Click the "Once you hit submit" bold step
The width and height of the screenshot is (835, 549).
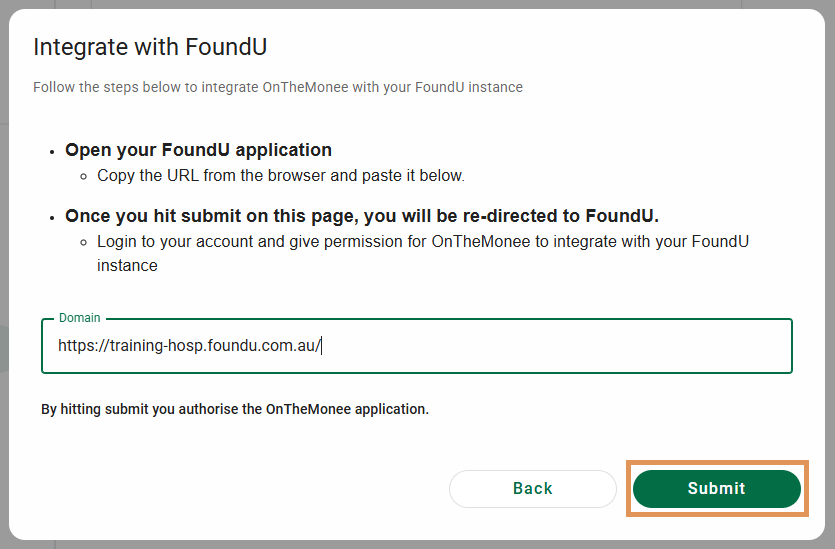click(x=361, y=216)
